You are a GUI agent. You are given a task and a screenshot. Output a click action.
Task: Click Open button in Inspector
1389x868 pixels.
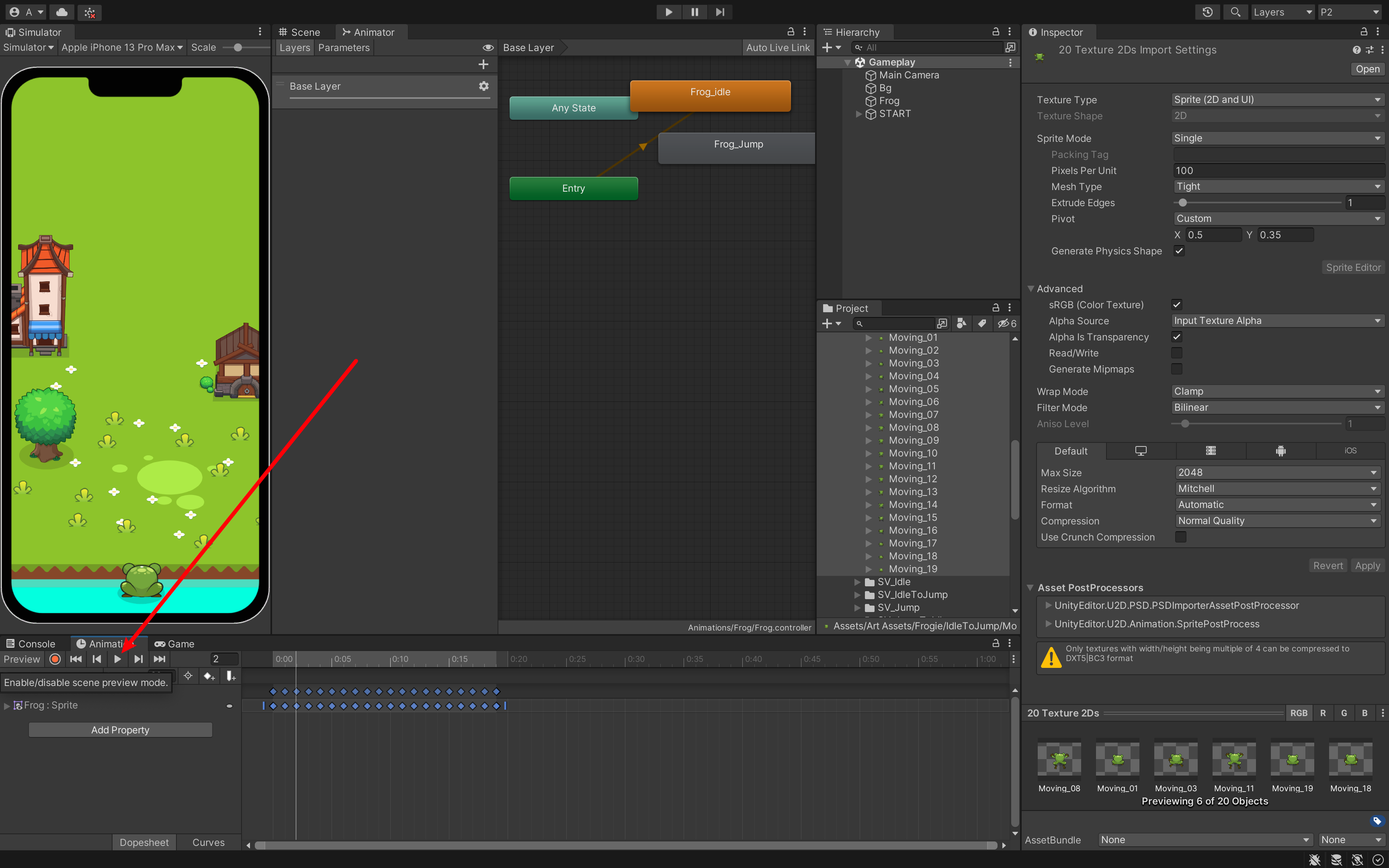pyautogui.click(x=1367, y=69)
